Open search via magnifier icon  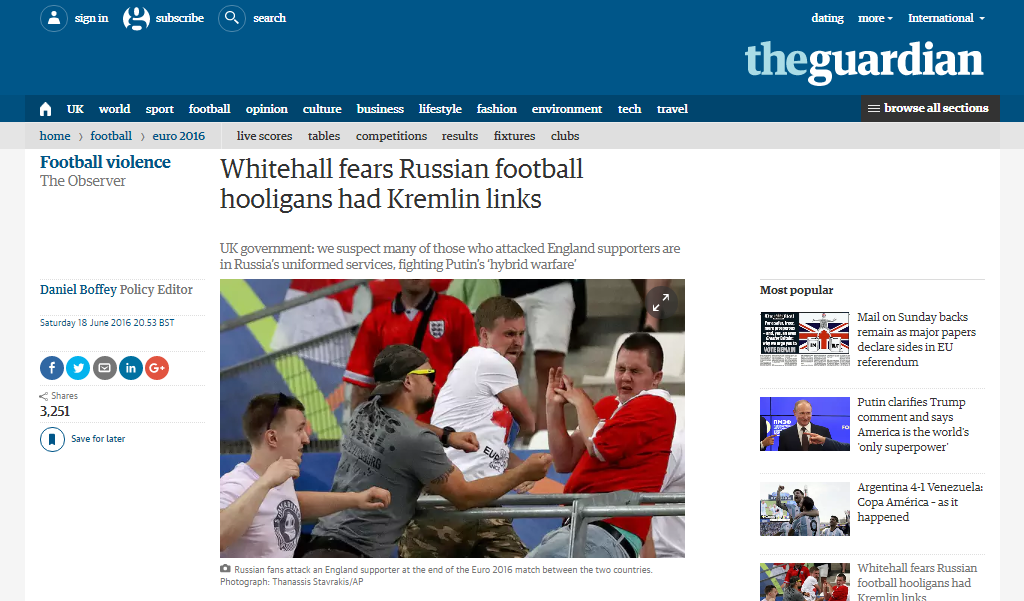point(232,18)
